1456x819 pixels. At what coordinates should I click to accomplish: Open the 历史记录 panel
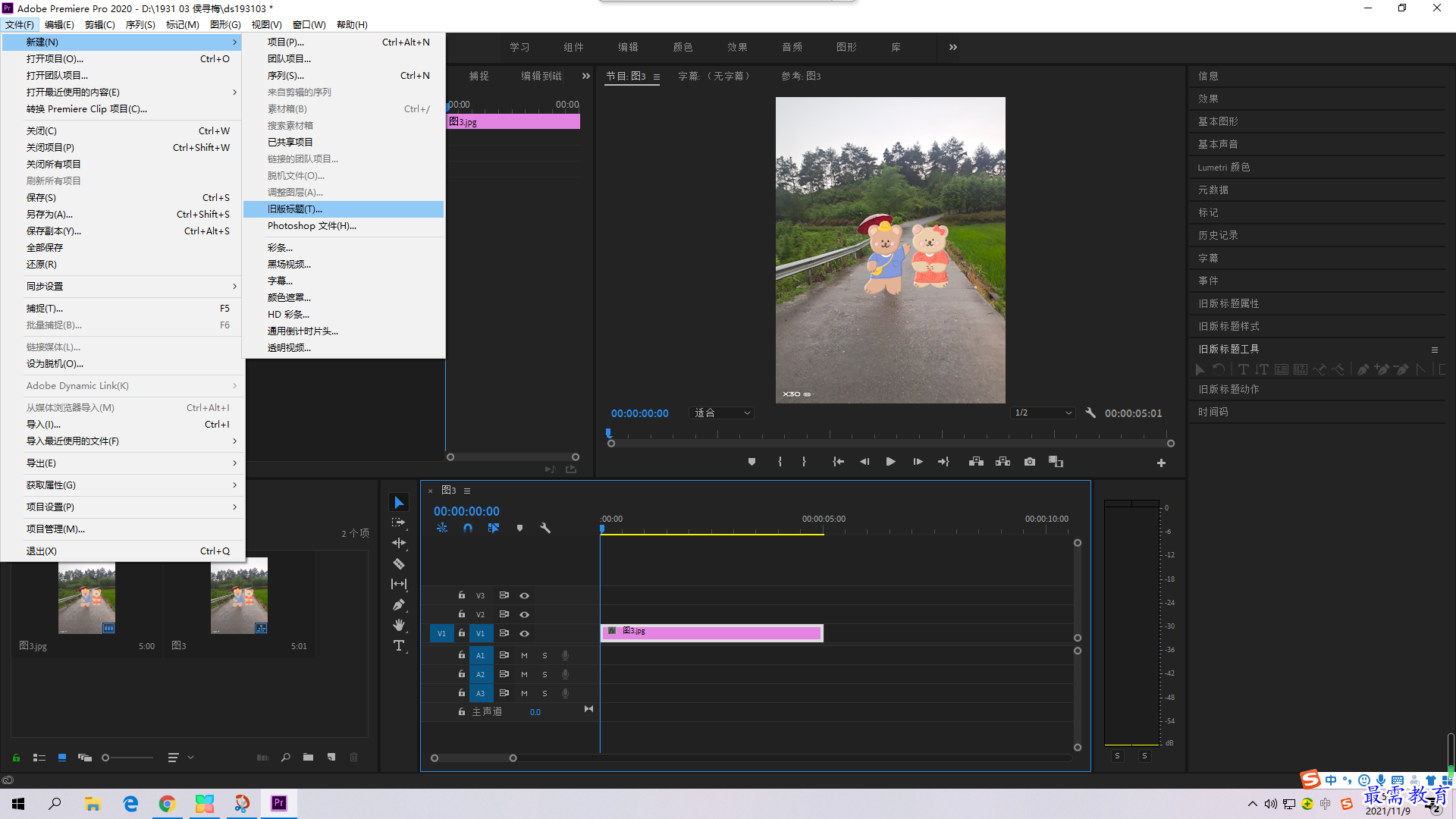point(1218,235)
